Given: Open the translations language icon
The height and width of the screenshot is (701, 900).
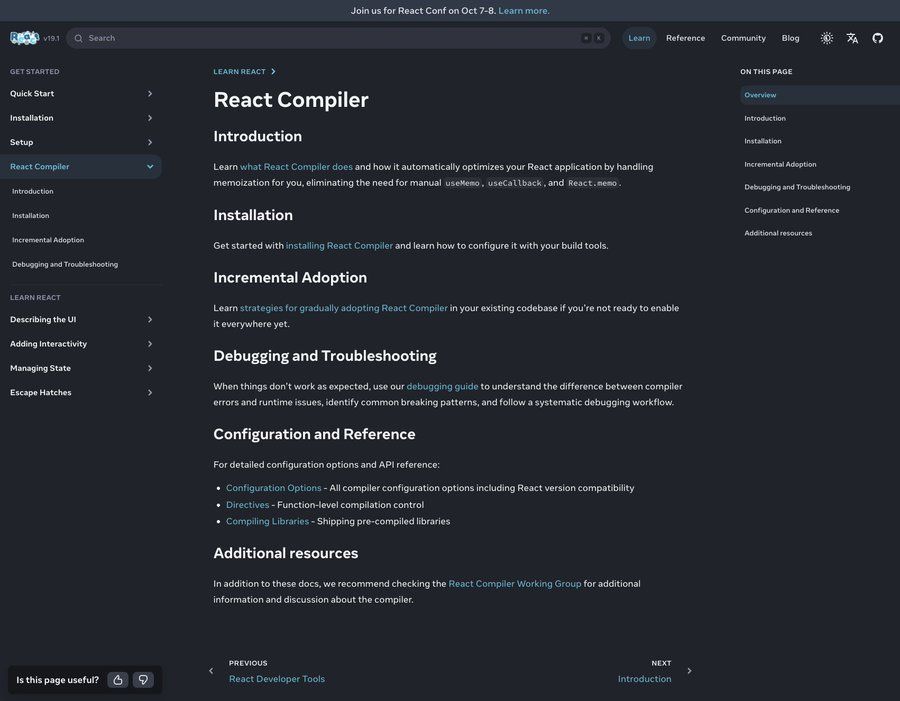Looking at the screenshot, I should tap(852, 38).
